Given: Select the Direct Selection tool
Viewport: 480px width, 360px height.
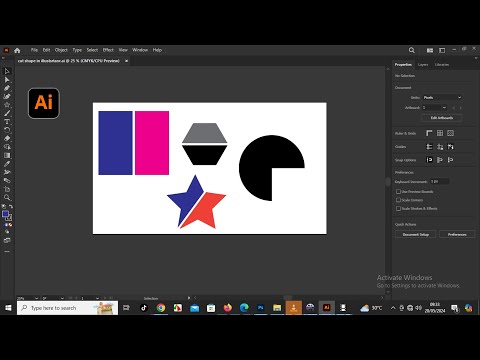Looking at the screenshot, I should [7, 80].
